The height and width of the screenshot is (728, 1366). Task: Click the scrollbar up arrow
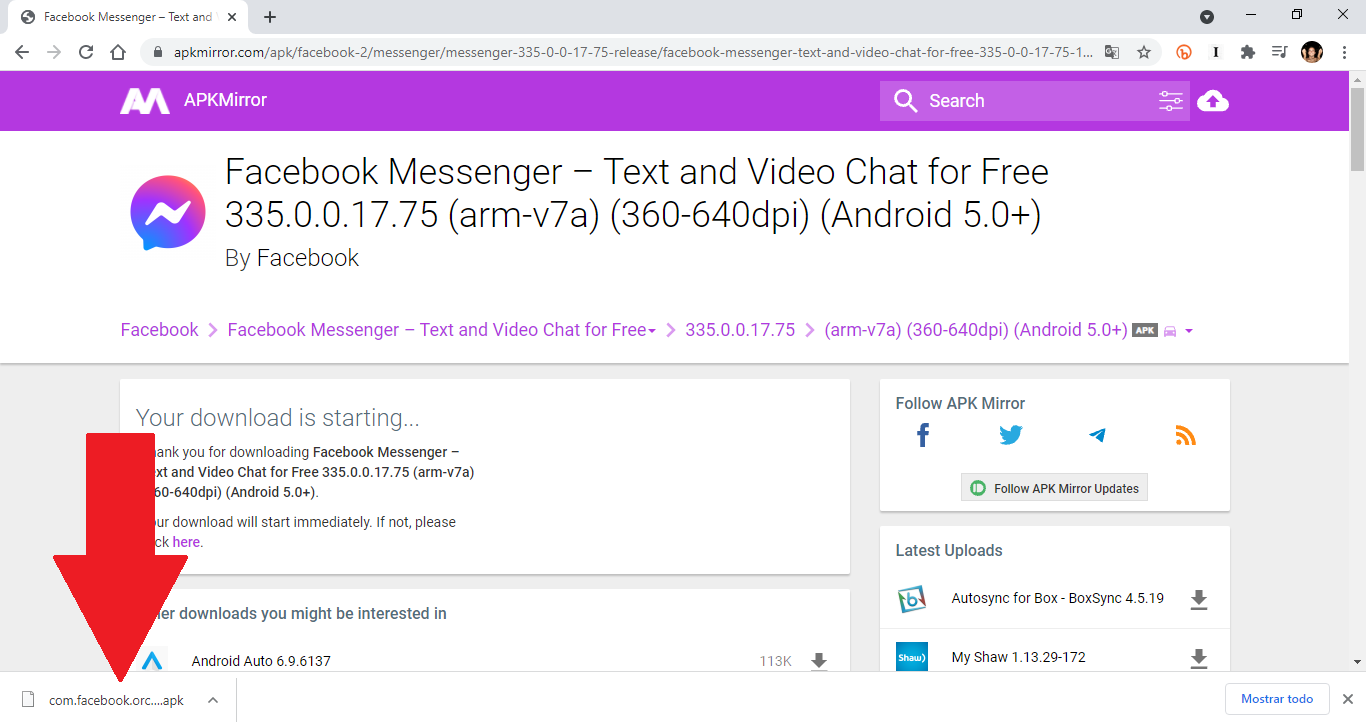click(x=1357, y=79)
